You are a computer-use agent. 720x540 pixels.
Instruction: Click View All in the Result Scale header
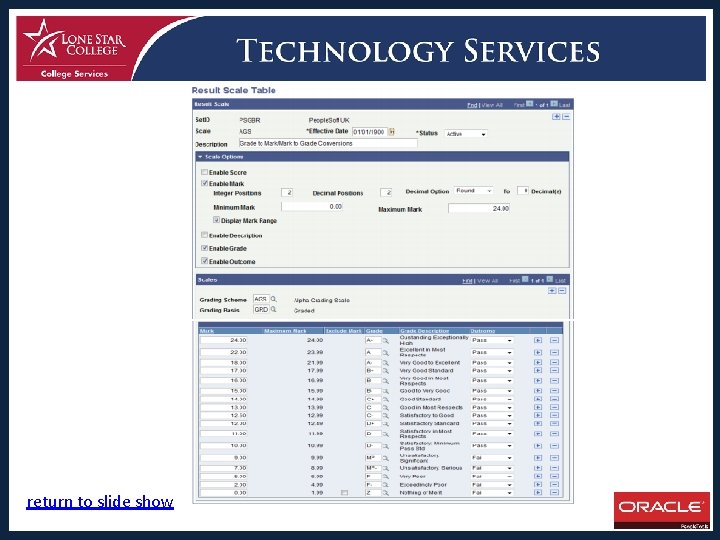click(x=492, y=105)
